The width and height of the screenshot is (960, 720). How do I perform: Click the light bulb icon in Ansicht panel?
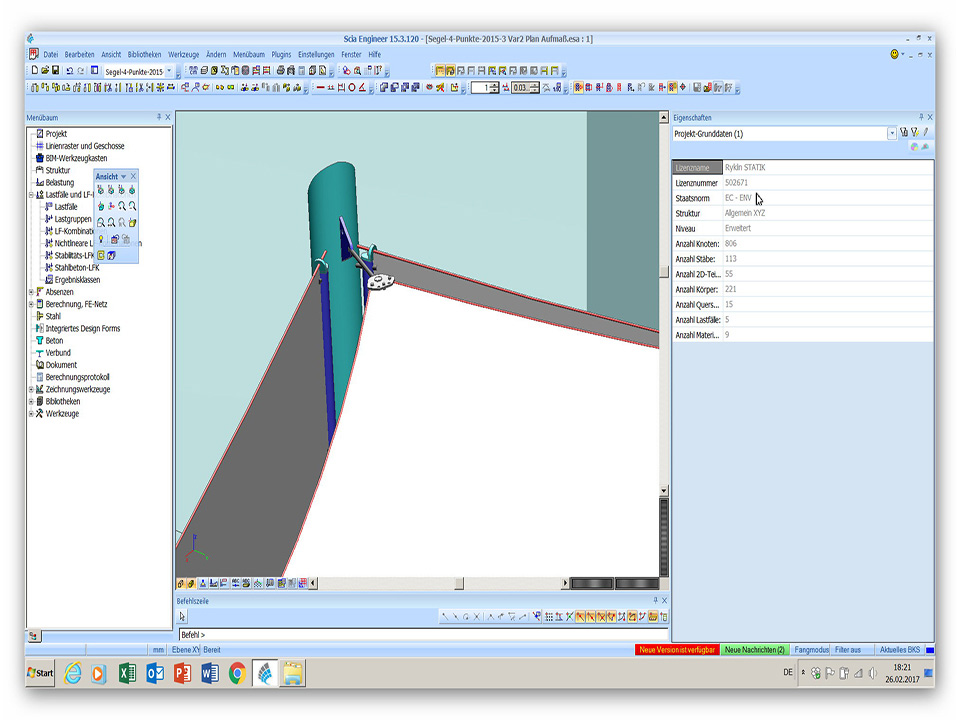[x=101, y=239]
